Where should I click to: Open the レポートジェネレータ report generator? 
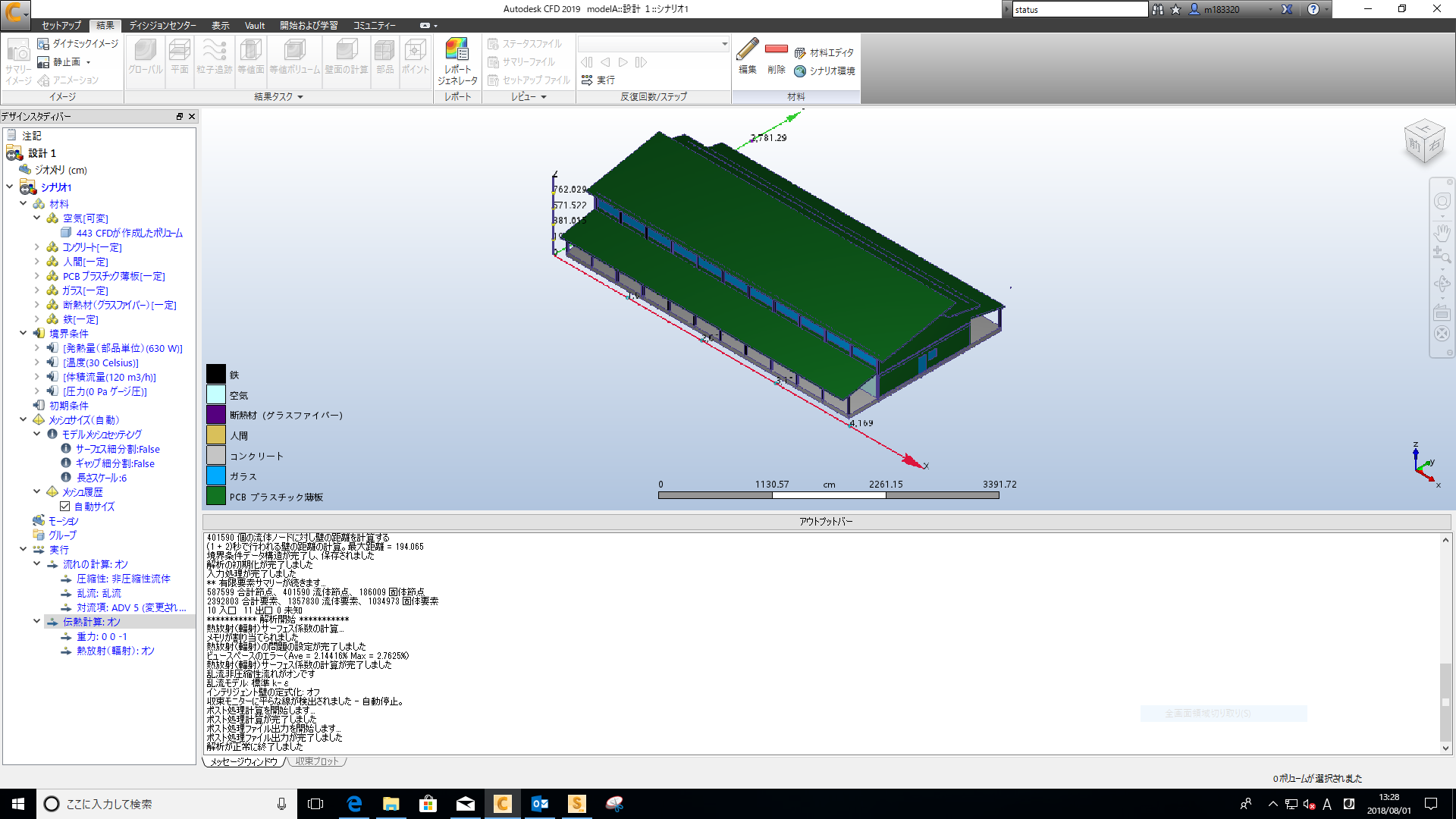(457, 61)
